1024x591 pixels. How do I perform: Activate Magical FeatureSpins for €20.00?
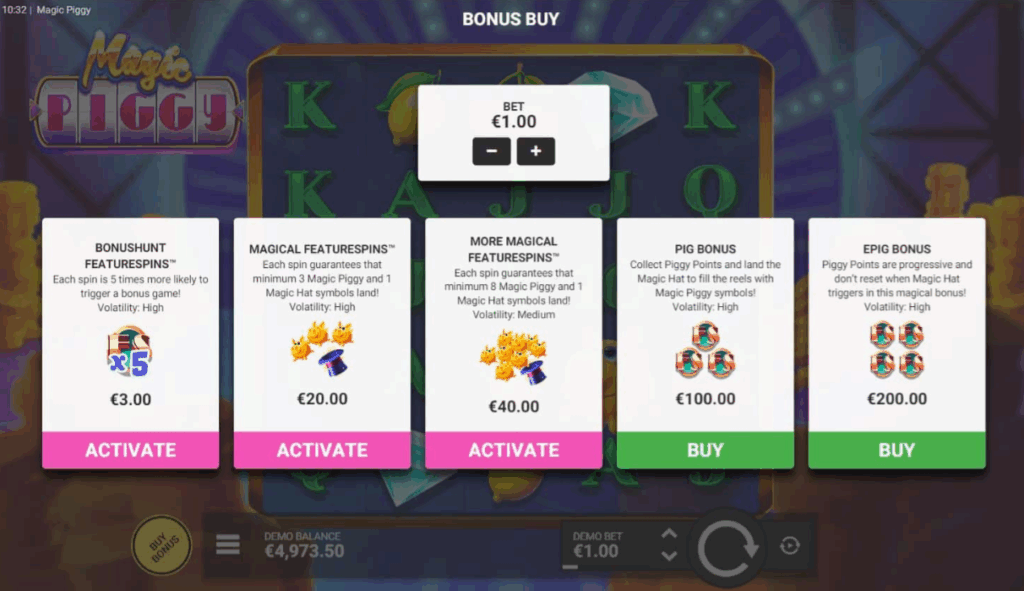[322, 450]
